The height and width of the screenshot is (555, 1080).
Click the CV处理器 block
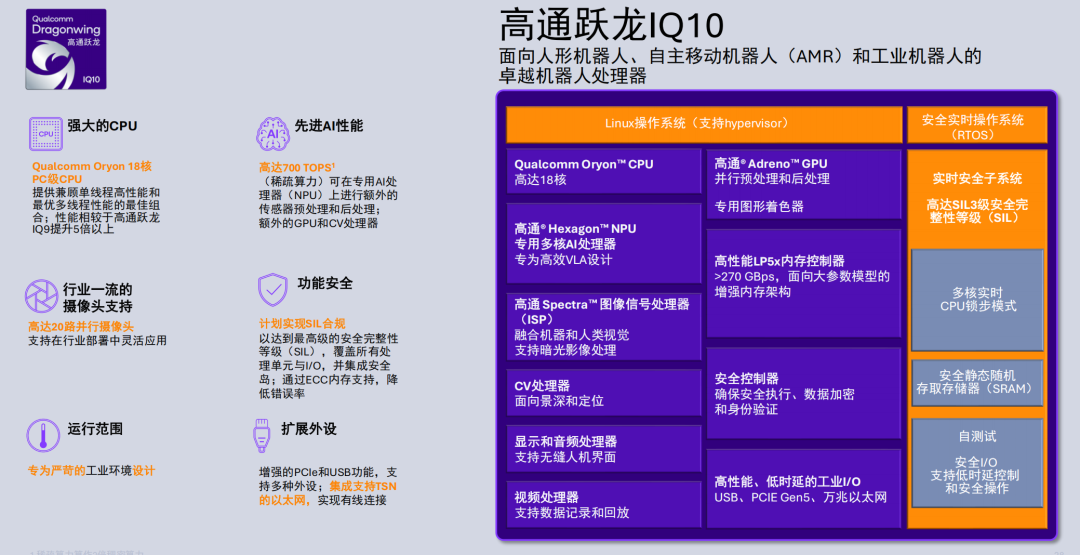(x=603, y=392)
